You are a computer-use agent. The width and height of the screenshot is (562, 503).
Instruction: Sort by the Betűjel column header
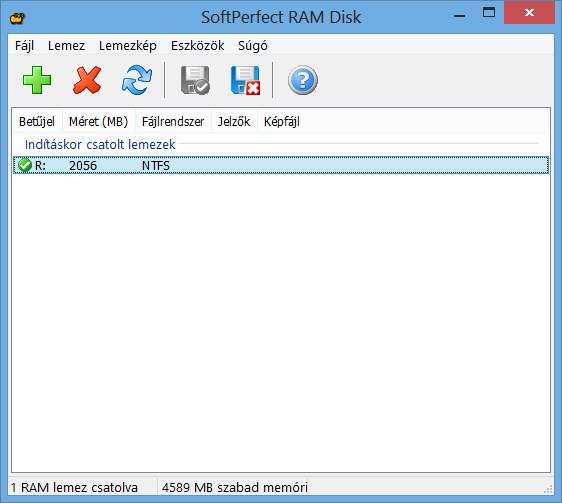[37, 122]
